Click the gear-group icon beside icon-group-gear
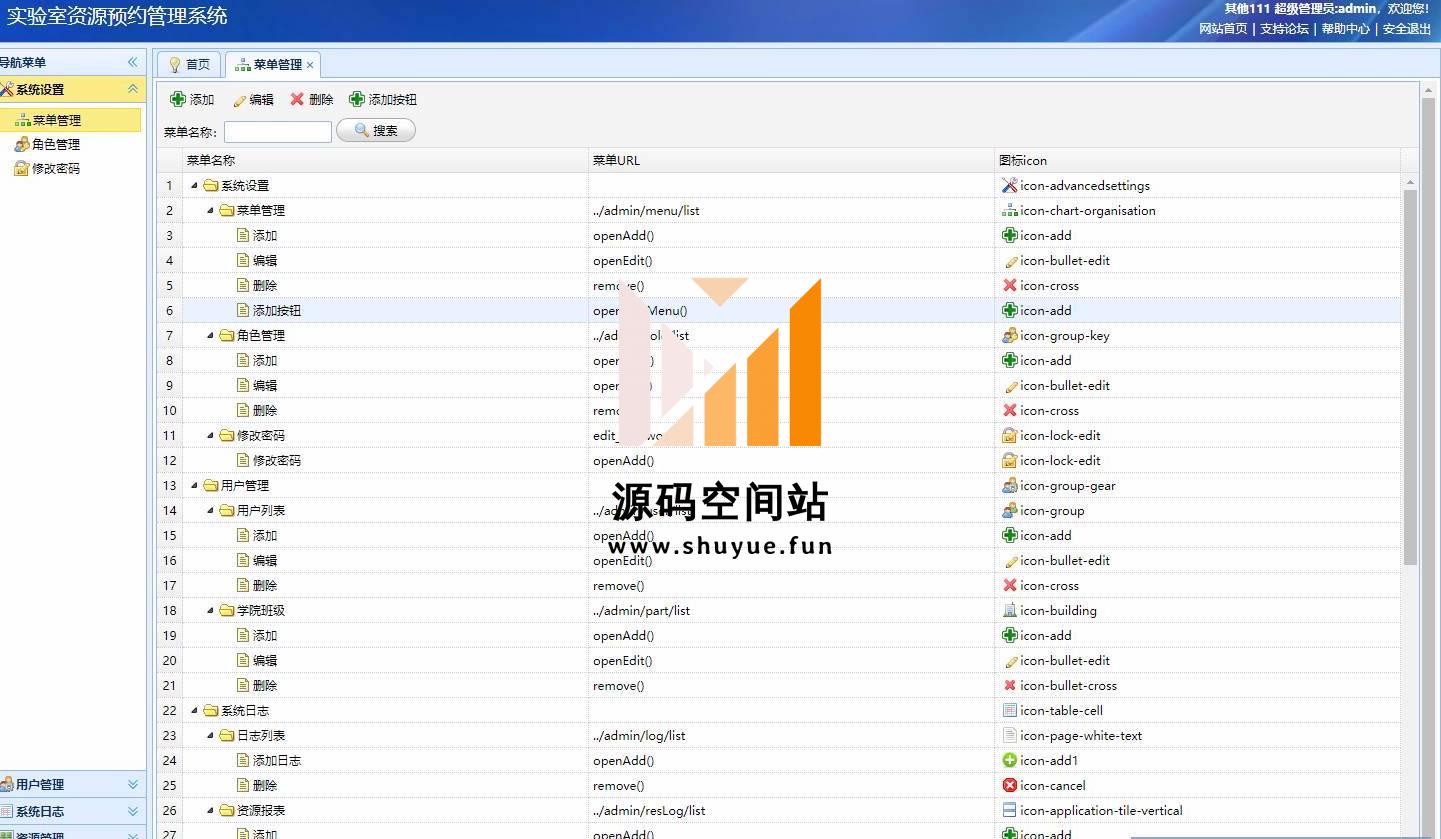Screen dimensions: 1441x839 pyautogui.click(x=1009, y=485)
